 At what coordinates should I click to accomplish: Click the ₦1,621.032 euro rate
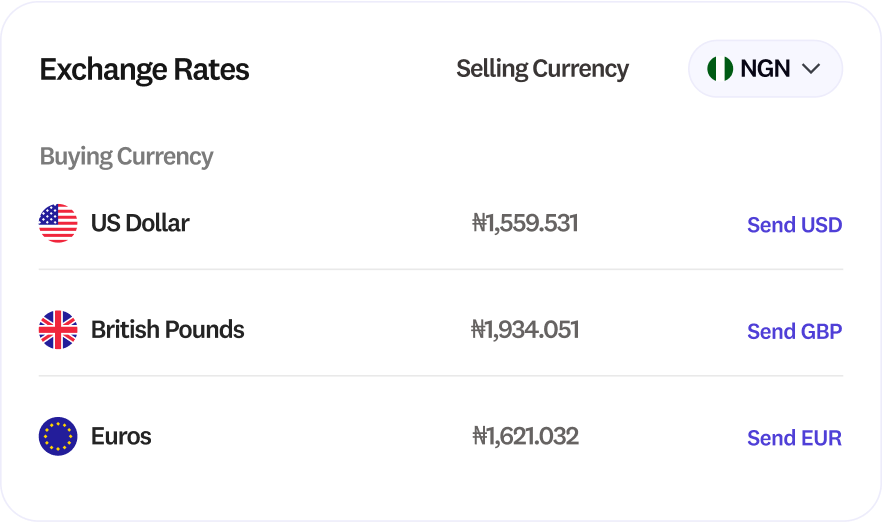point(525,437)
